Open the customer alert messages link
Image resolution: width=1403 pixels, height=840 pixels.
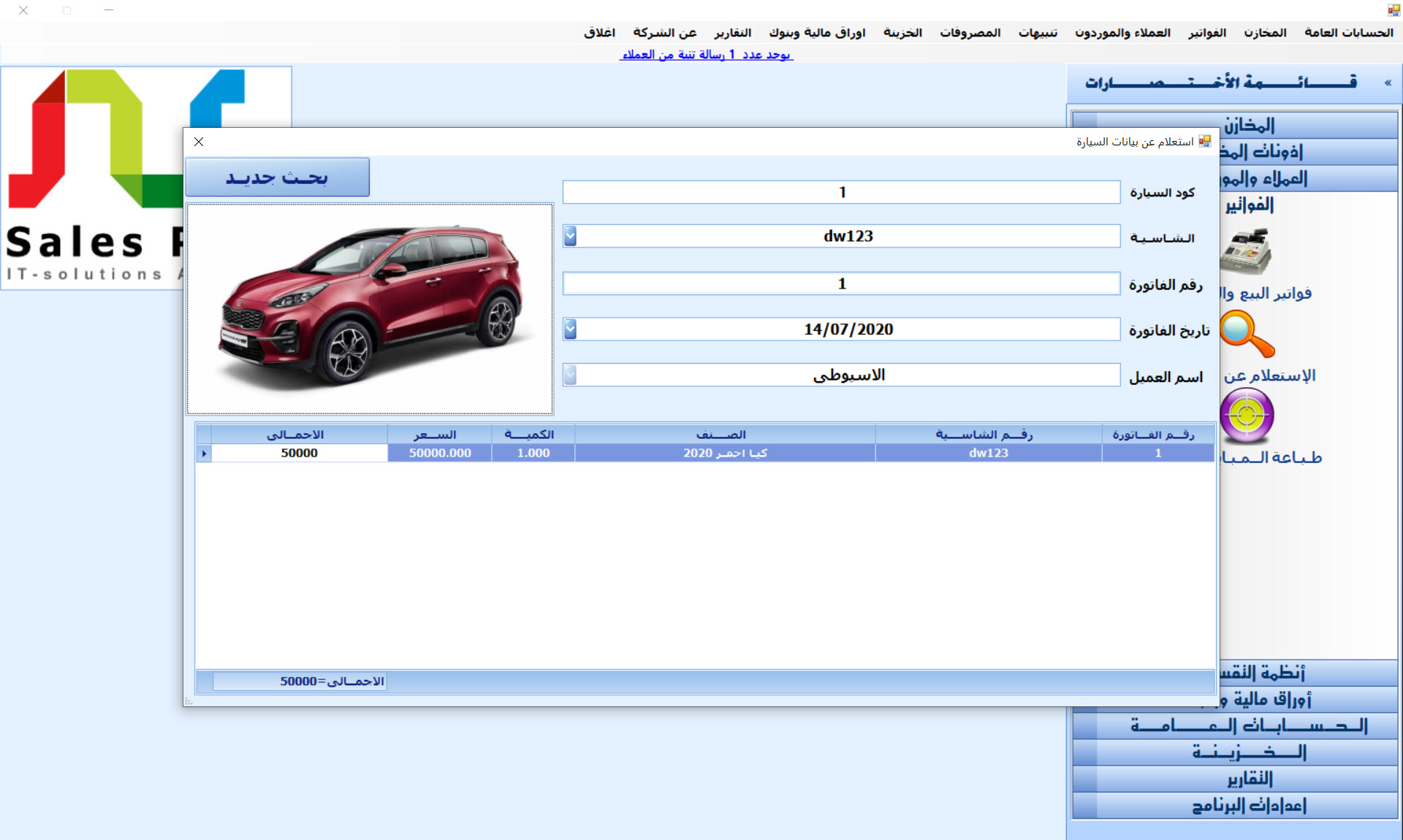pyautogui.click(x=706, y=55)
